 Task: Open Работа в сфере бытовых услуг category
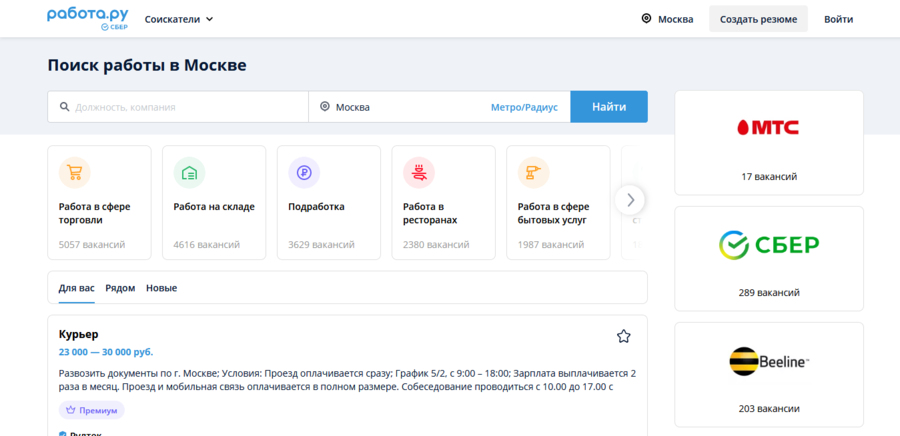pos(558,203)
